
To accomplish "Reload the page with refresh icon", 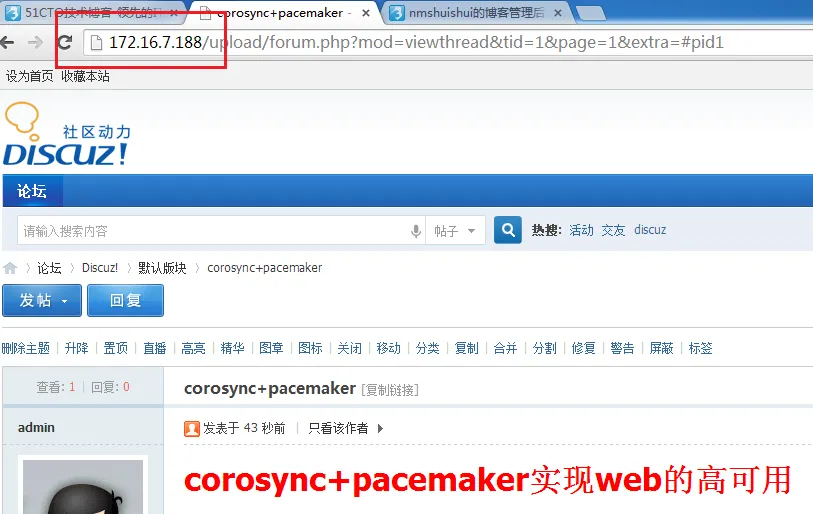I will coord(65,42).
